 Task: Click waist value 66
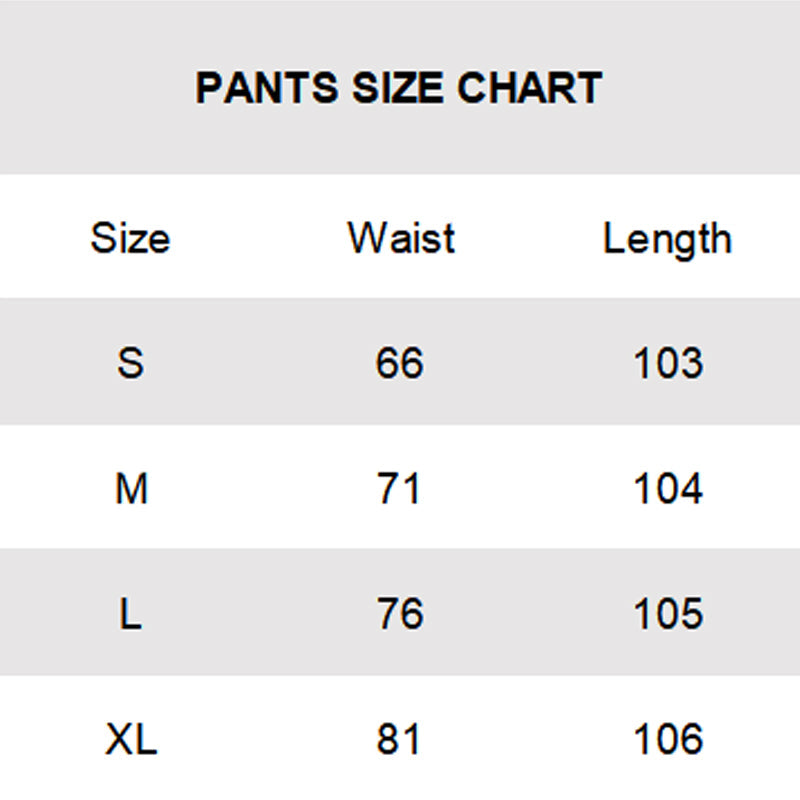tap(400, 363)
